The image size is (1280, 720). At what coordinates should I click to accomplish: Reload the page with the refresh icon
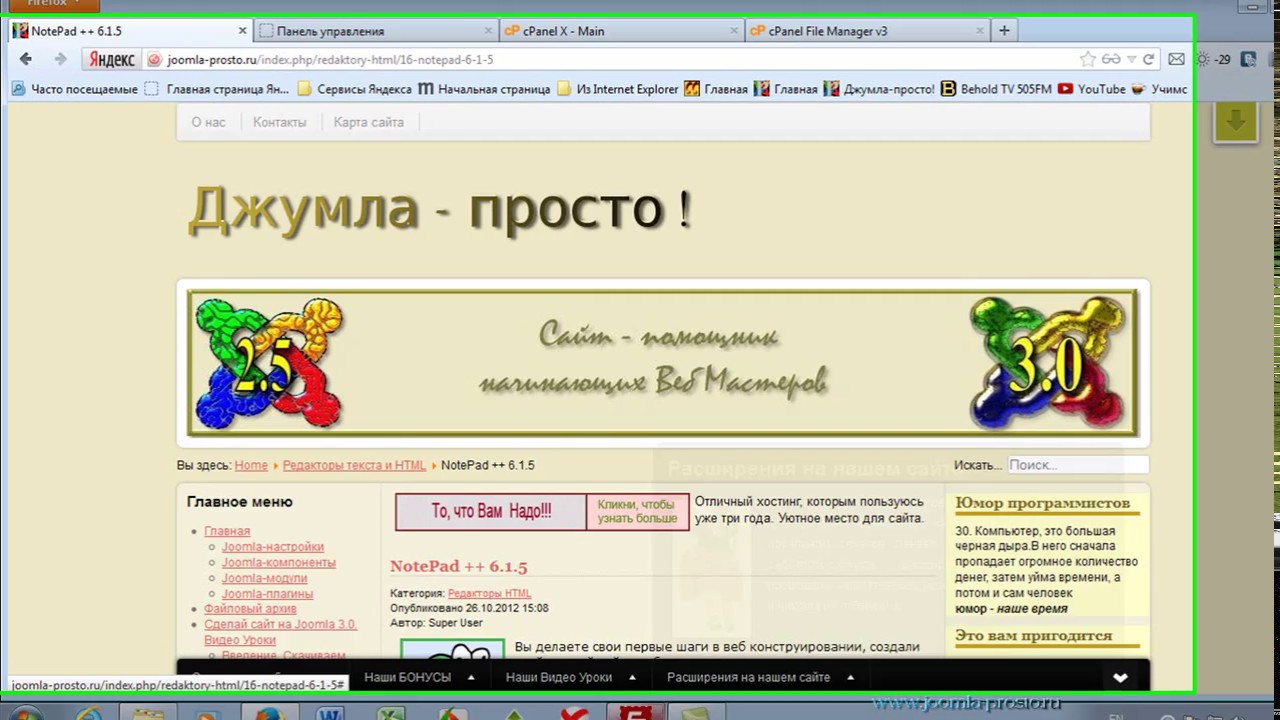(x=1149, y=59)
